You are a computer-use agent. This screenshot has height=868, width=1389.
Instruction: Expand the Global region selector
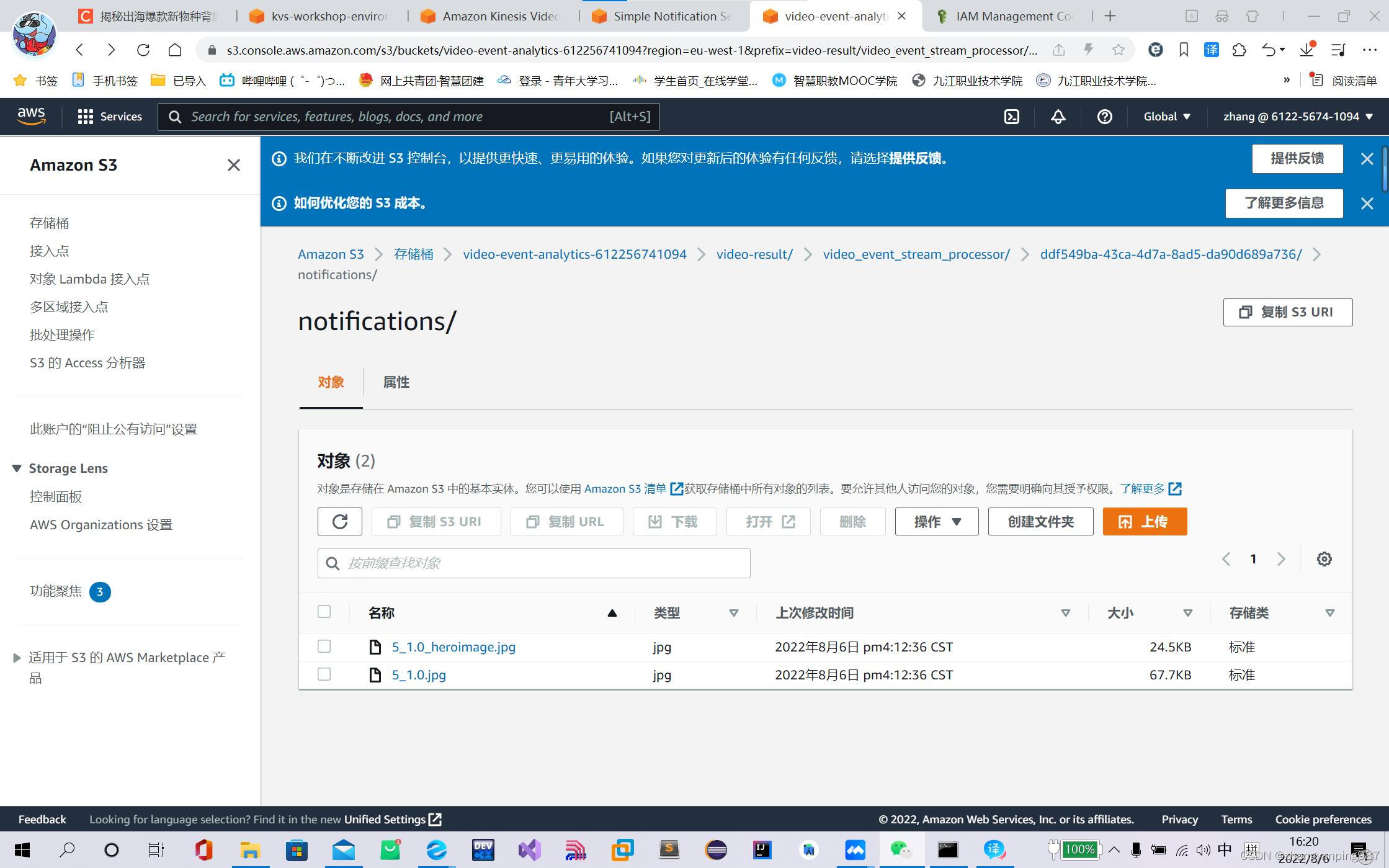coord(1166,117)
